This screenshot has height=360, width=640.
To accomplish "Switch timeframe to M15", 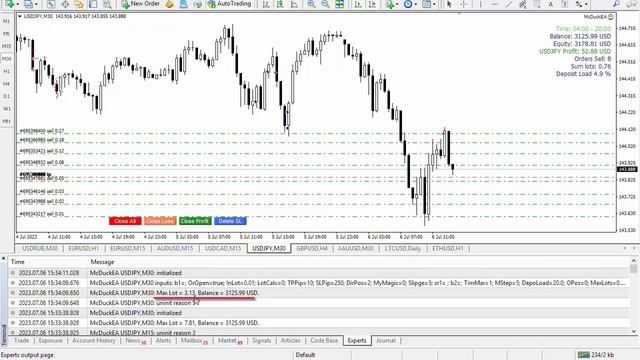I will click(7, 46).
